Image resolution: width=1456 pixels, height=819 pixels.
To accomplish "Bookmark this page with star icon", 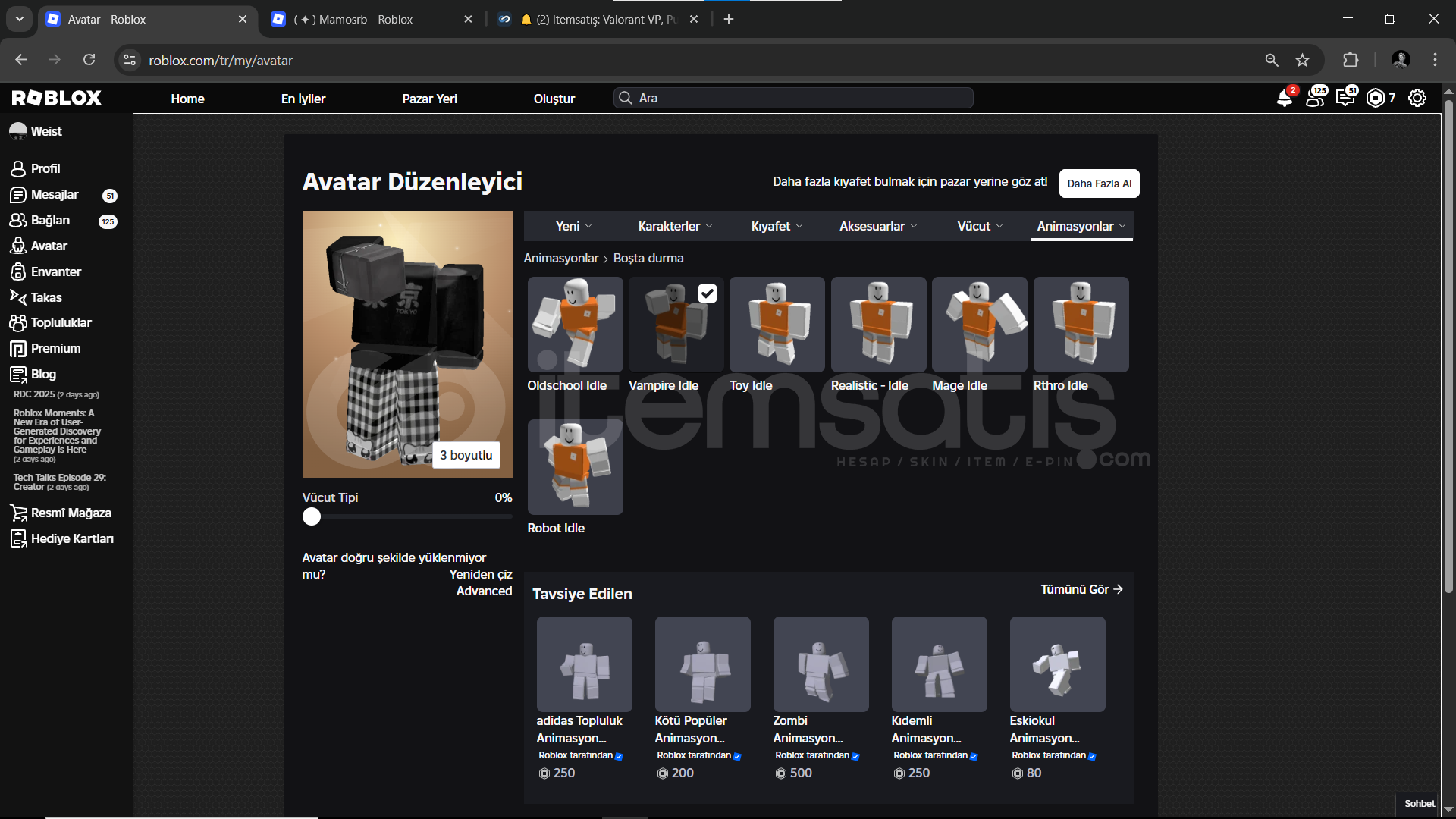I will coord(1303,60).
